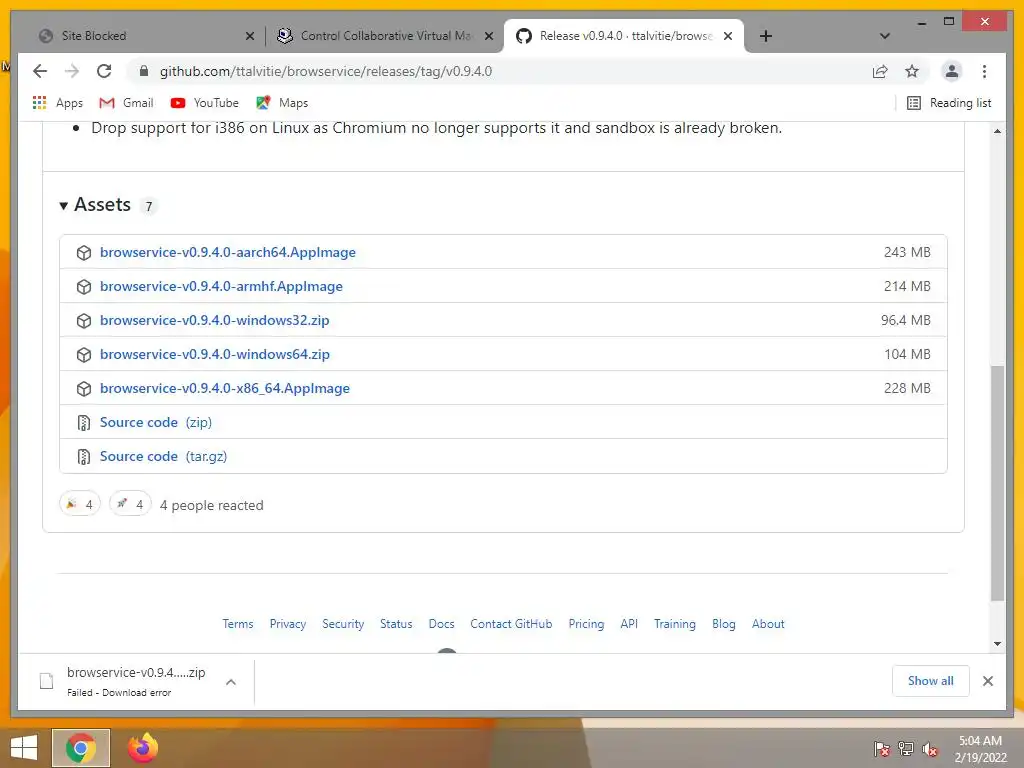Close the Site Blocked tab
Screen dimensions: 1024x768
[249, 36]
